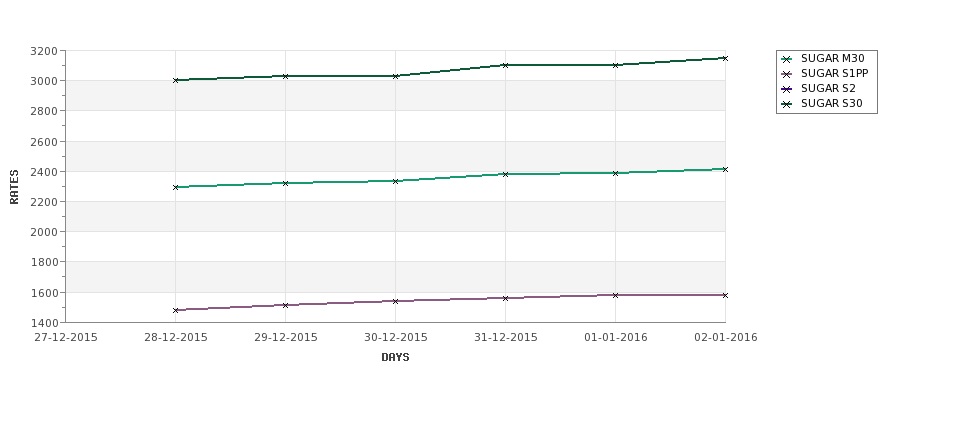Click the SUGAR S1PP legend marker icon
The image size is (975, 429).
(x=787, y=74)
